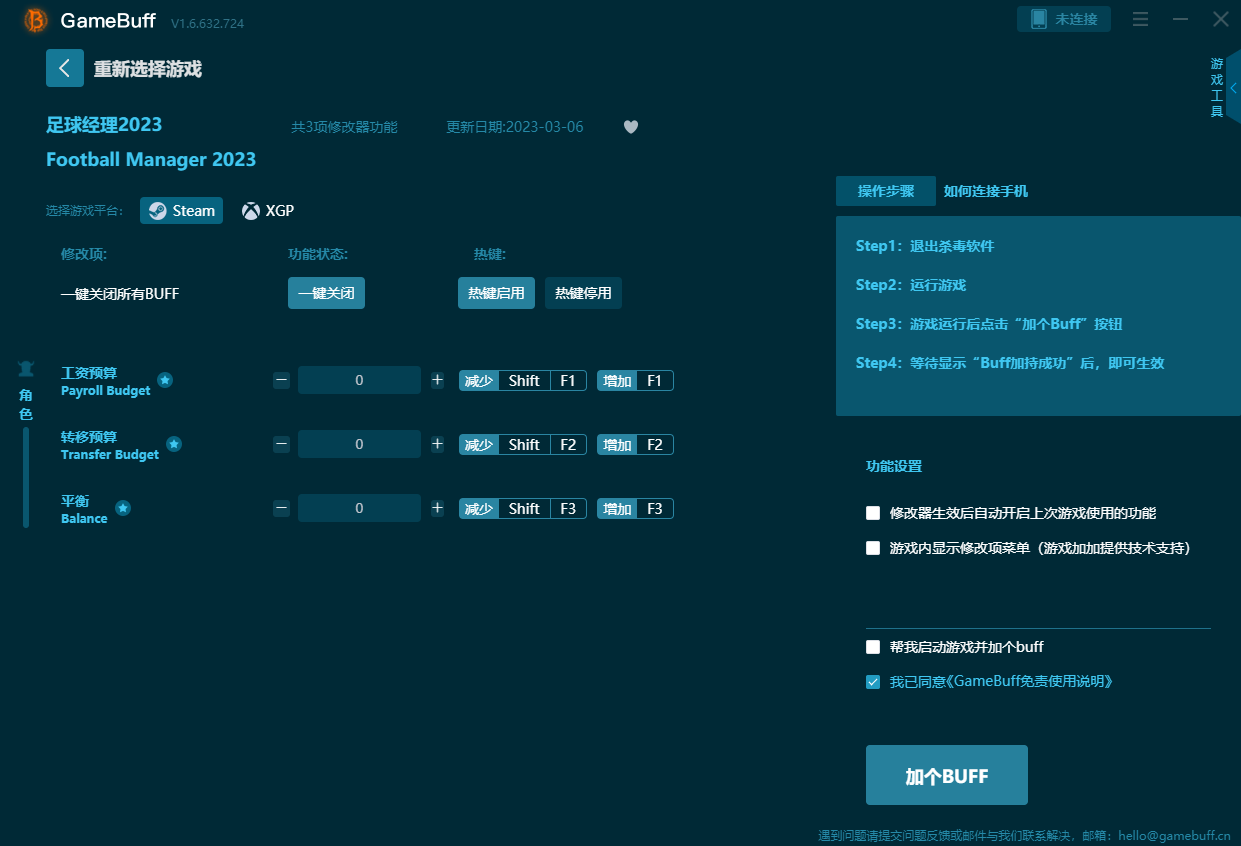Click the Balance value field
Viewport: 1241px width, 846px height.
pyautogui.click(x=359, y=508)
